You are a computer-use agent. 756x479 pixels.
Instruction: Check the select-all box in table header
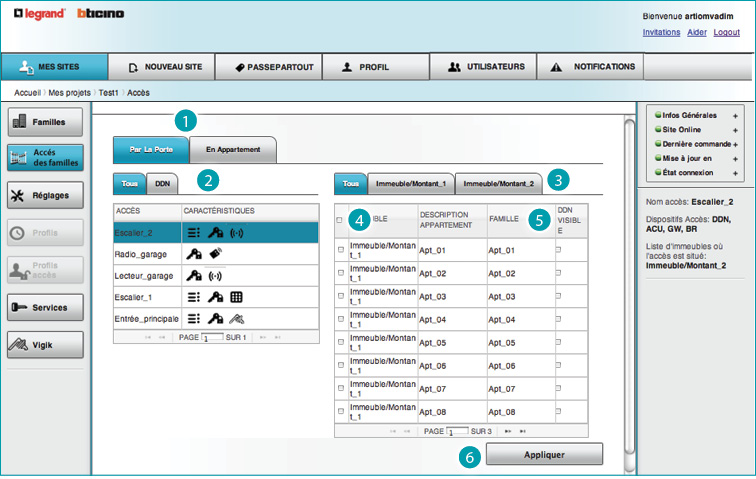340,220
